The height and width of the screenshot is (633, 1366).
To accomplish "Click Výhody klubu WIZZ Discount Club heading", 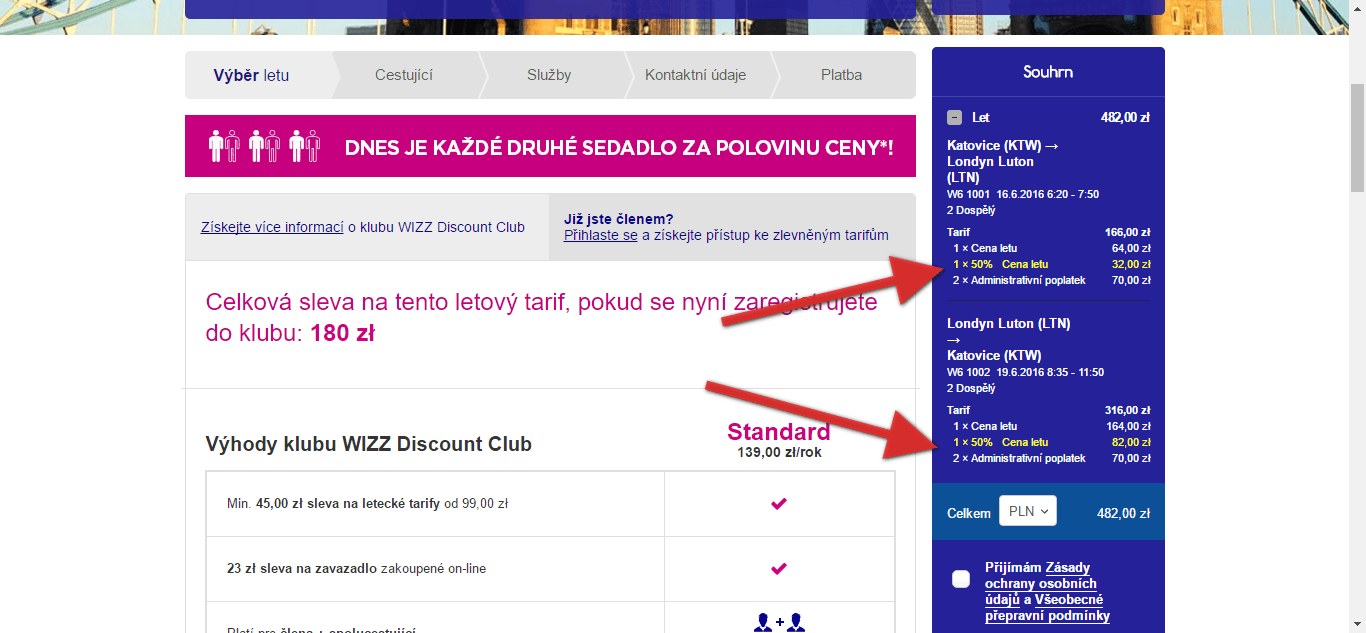I will pos(368,444).
